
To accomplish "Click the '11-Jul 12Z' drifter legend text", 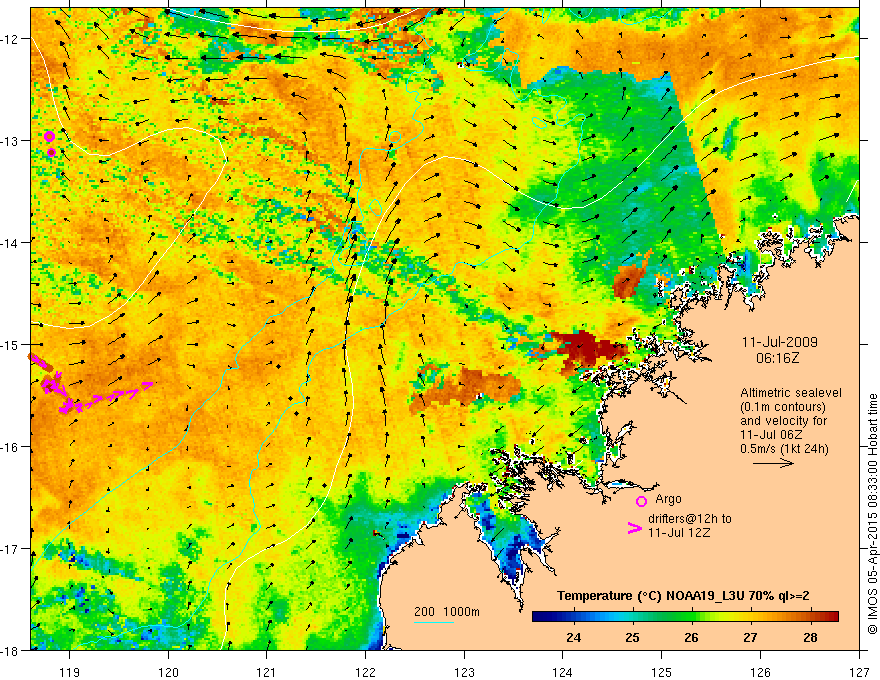I will tap(679, 532).
